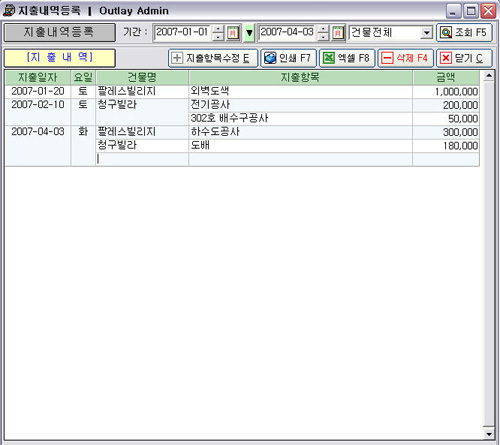Increase start date with spinner up arrow
This screenshot has height=445, width=500.
(218, 29)
